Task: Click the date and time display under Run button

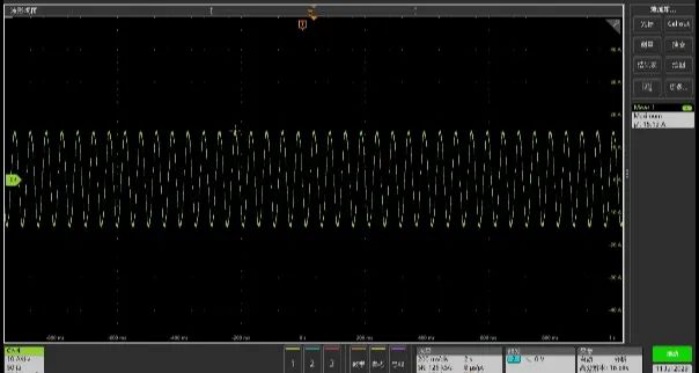Action: [672, 369]
